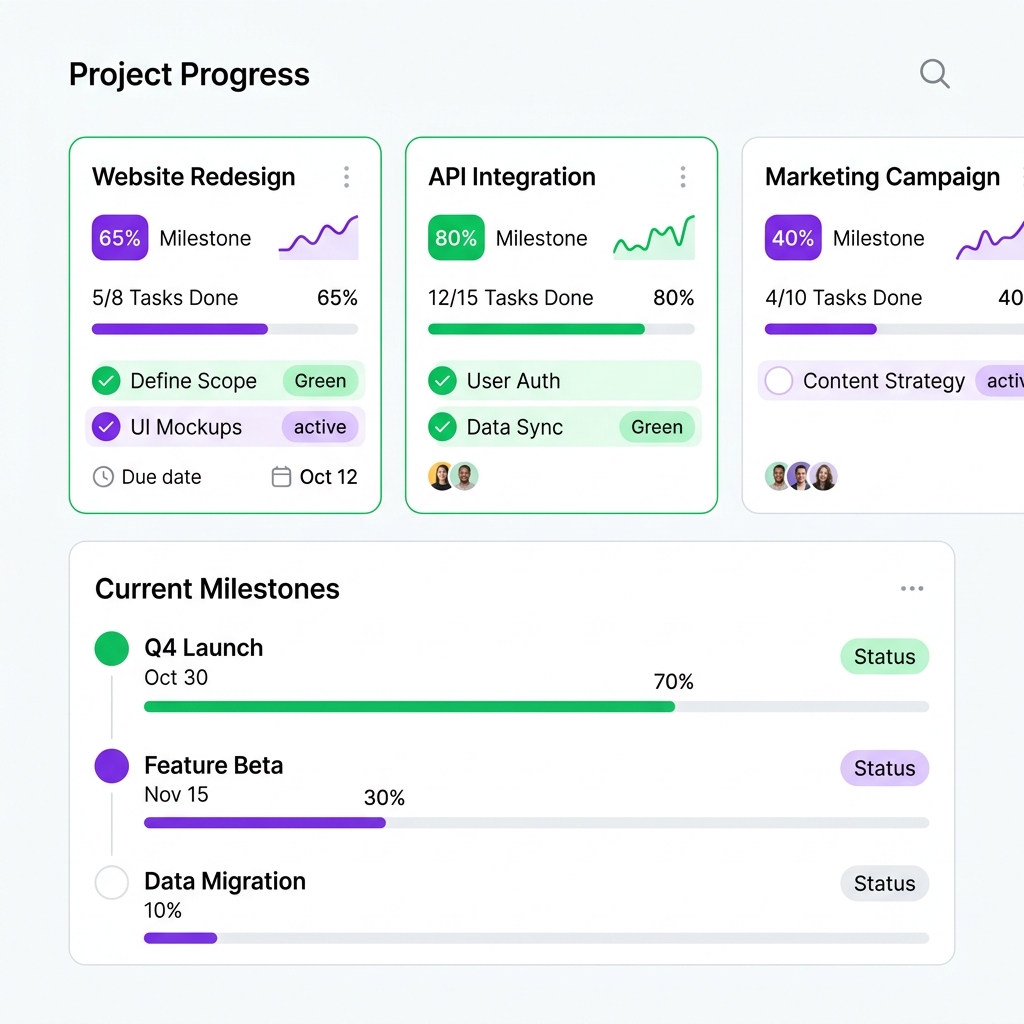Image resolution: width=1024 pixels, height=1024 pixels.
Task: Click Data Migration progress bar
Action: pyautogui.click(x=536, y=938)
